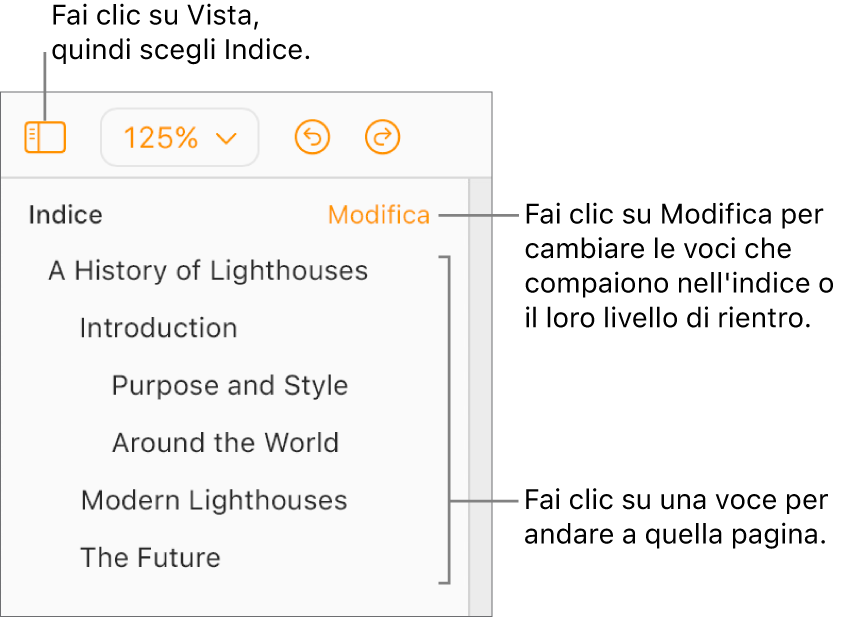Click the sidebar's vertical scrollbar strip

(x=480, y=400)
